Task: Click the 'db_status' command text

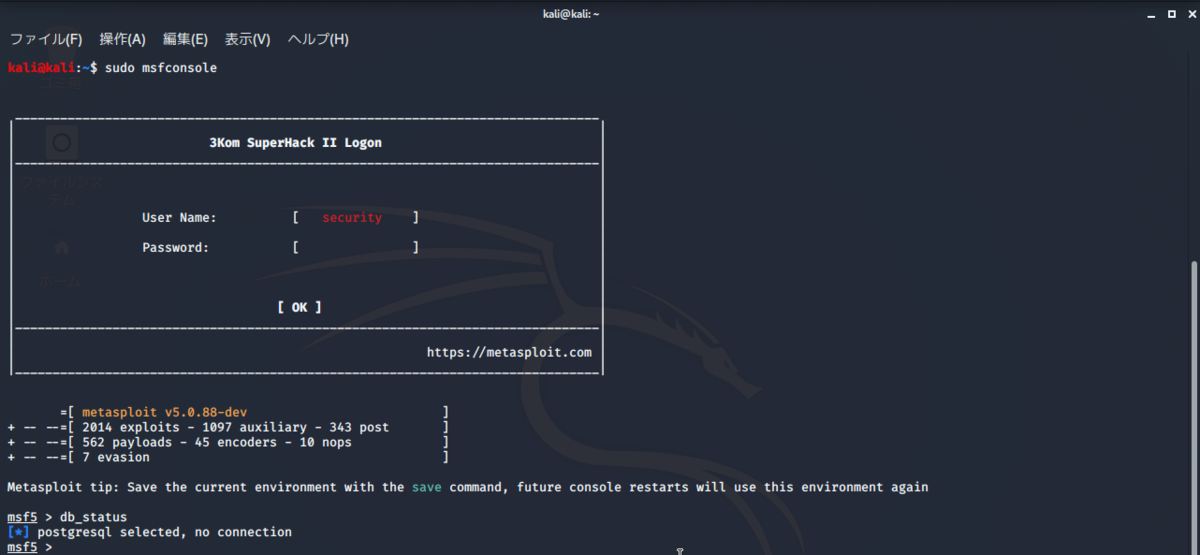Action: click(x=94, y=517)
